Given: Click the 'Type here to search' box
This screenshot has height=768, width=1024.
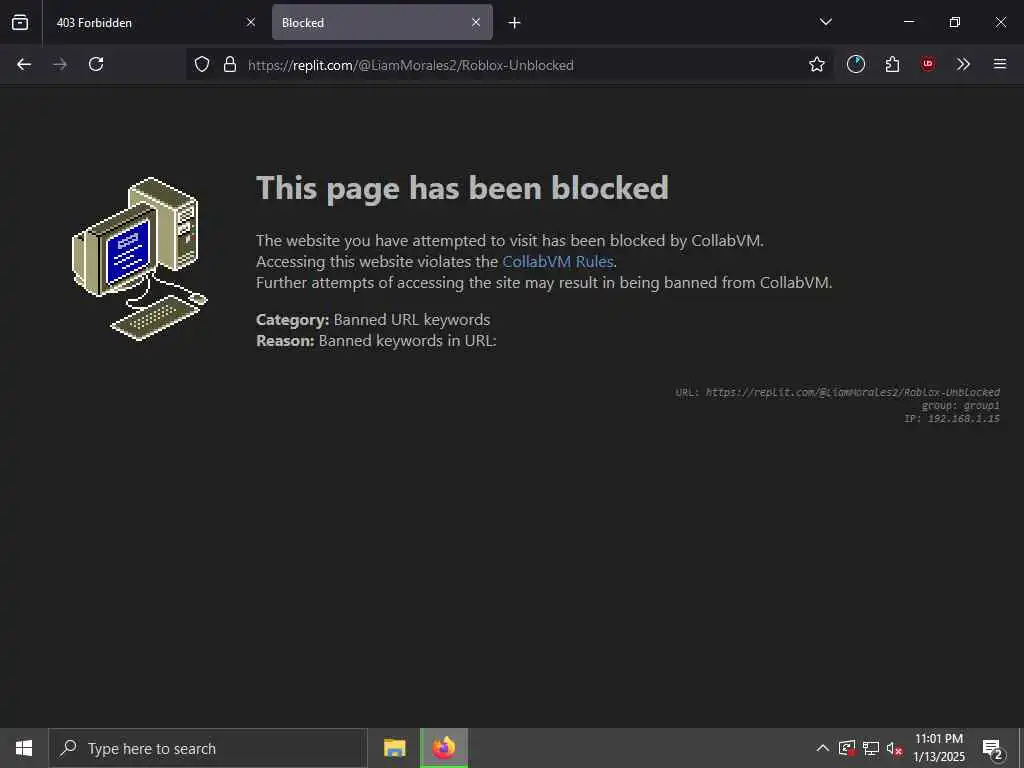Looking at the screenshot, I should point(208,748).
